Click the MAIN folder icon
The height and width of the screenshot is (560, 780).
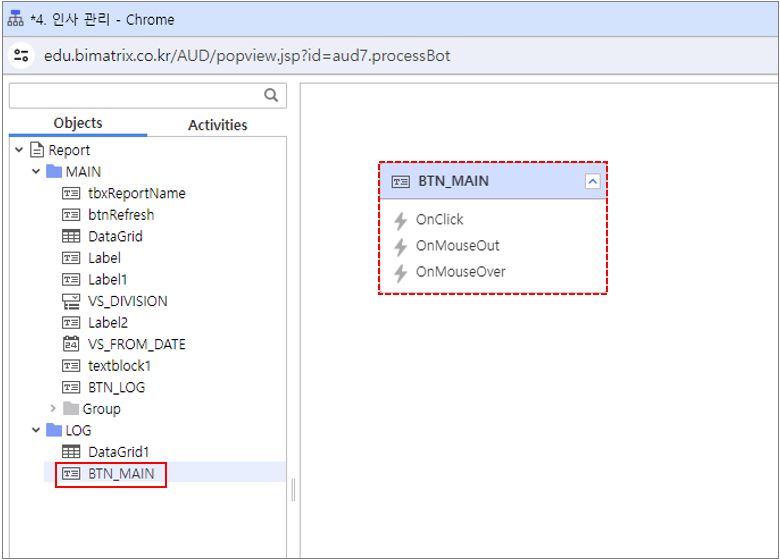pyautogui.click(x=54, y=172)
